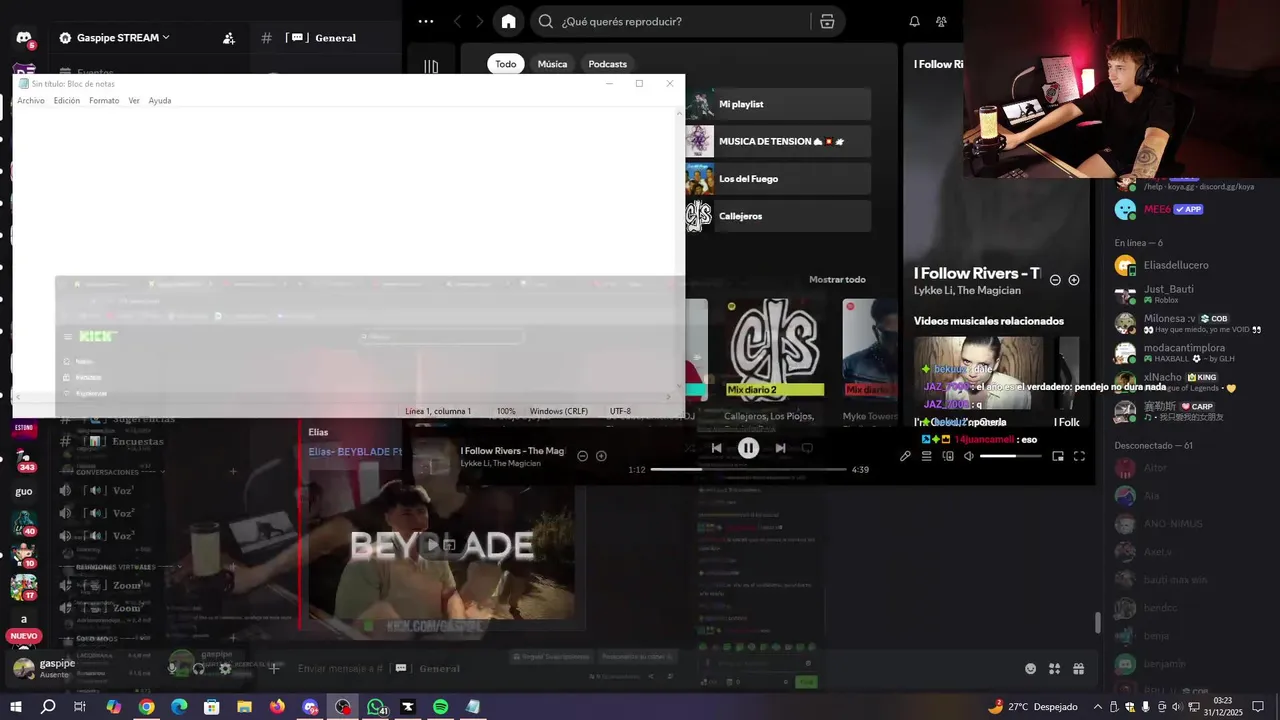This screenshot has width=1280, height=720.
Task: Click the Discord message input field
Action: coord(640,668)
